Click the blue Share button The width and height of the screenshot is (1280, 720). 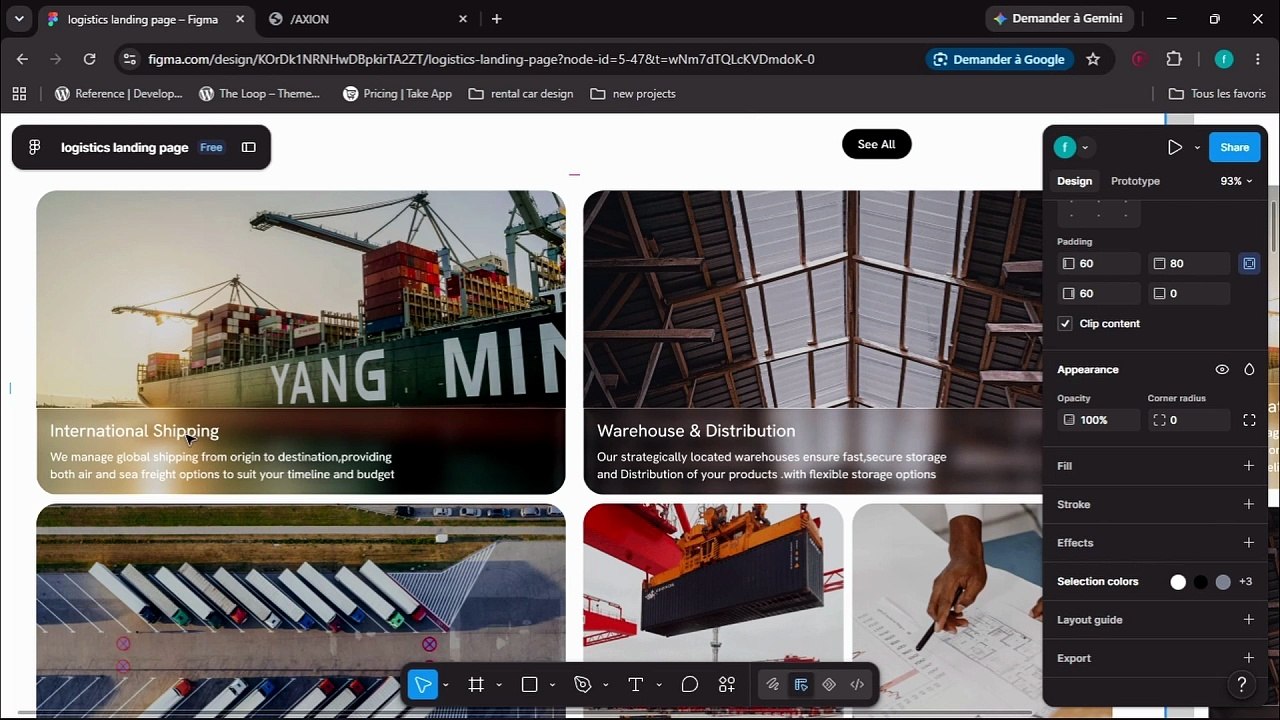click(1234, 147)
